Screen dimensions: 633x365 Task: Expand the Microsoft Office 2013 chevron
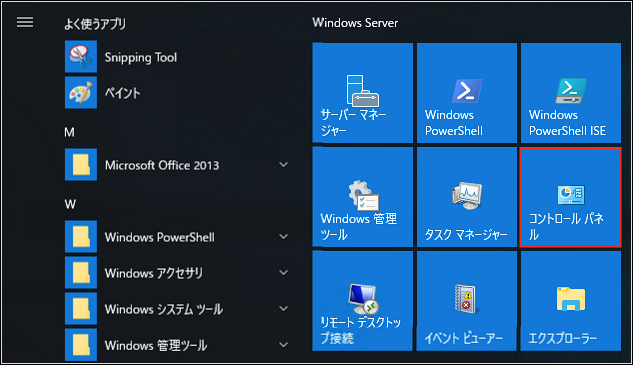(x=284, y=164)
